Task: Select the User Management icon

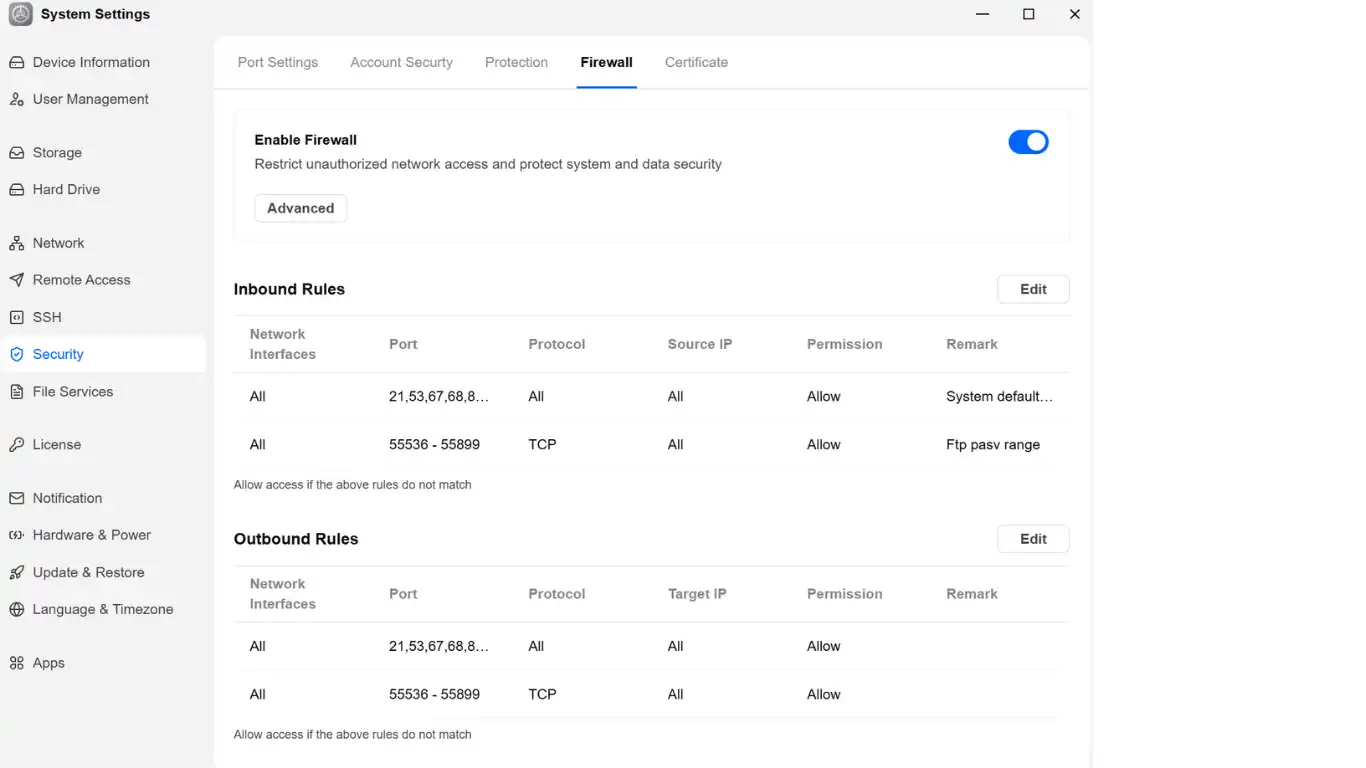Action: tap(16, 99)
